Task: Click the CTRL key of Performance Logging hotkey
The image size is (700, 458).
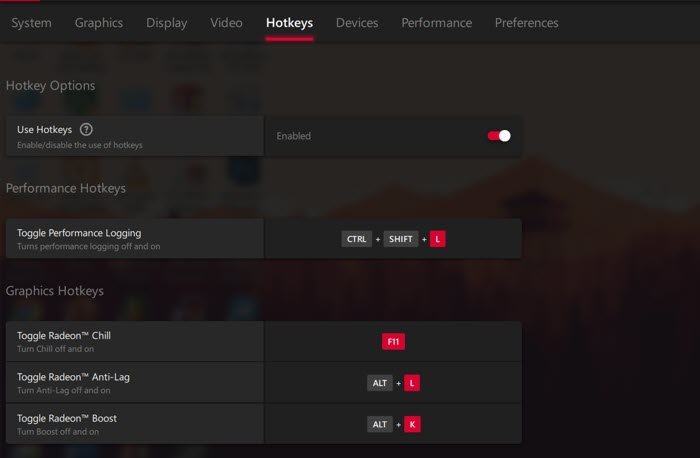Action: [356, 239]
